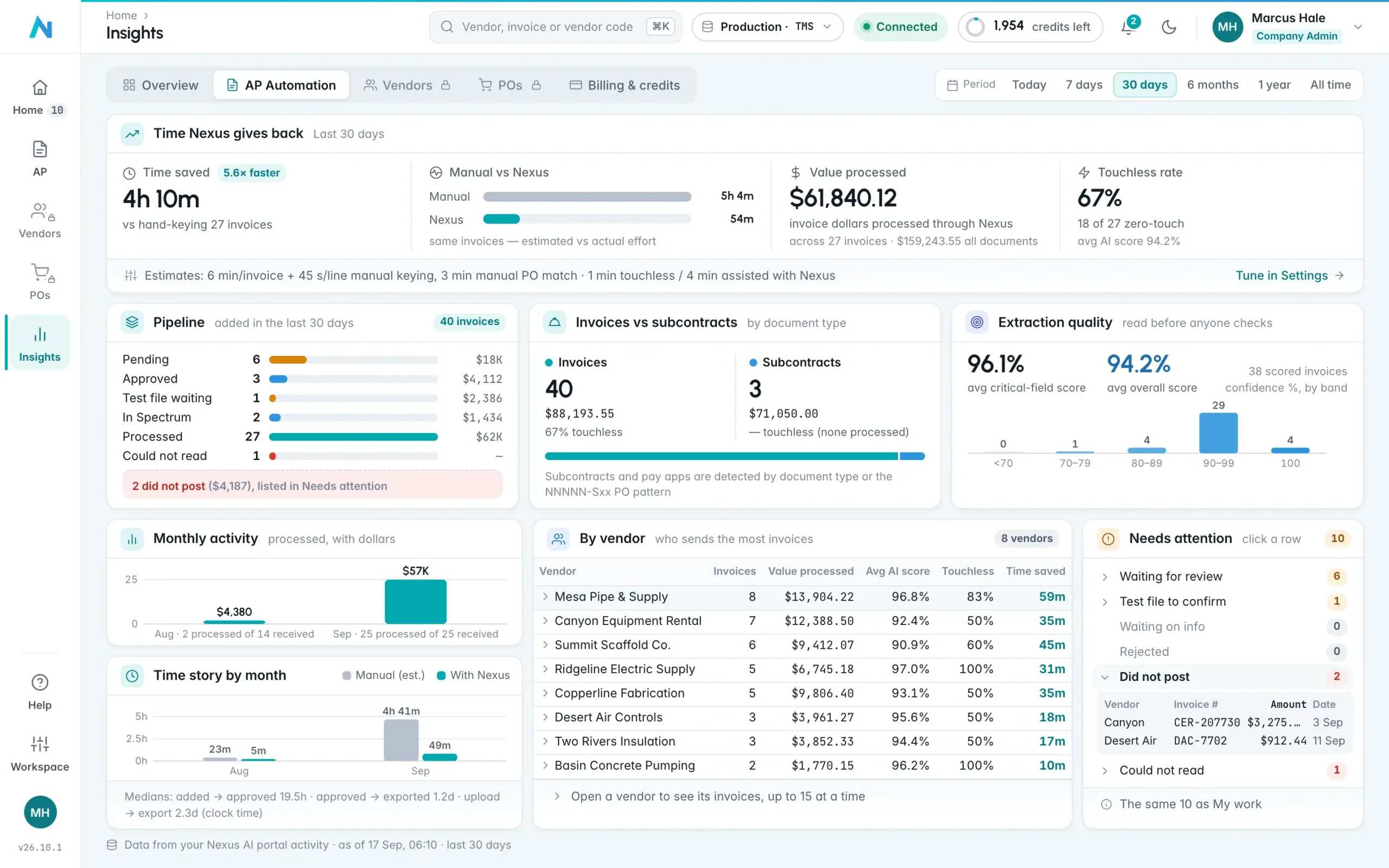Open the locked Vendors tab
1389x868 pixels.
tap(407, 86)
